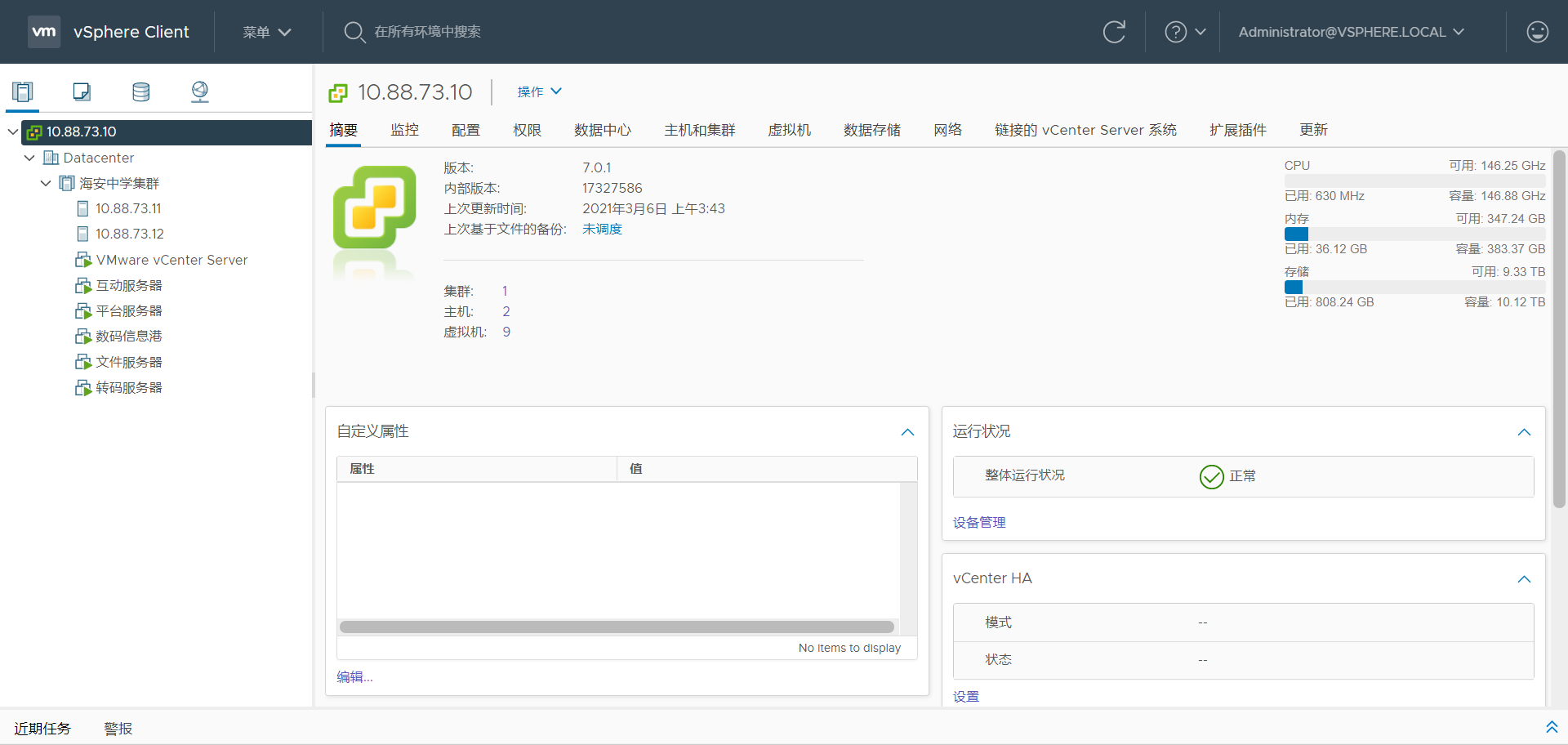Collapse the Datacenter tree node
The image size is (1568, 745).
29,158
